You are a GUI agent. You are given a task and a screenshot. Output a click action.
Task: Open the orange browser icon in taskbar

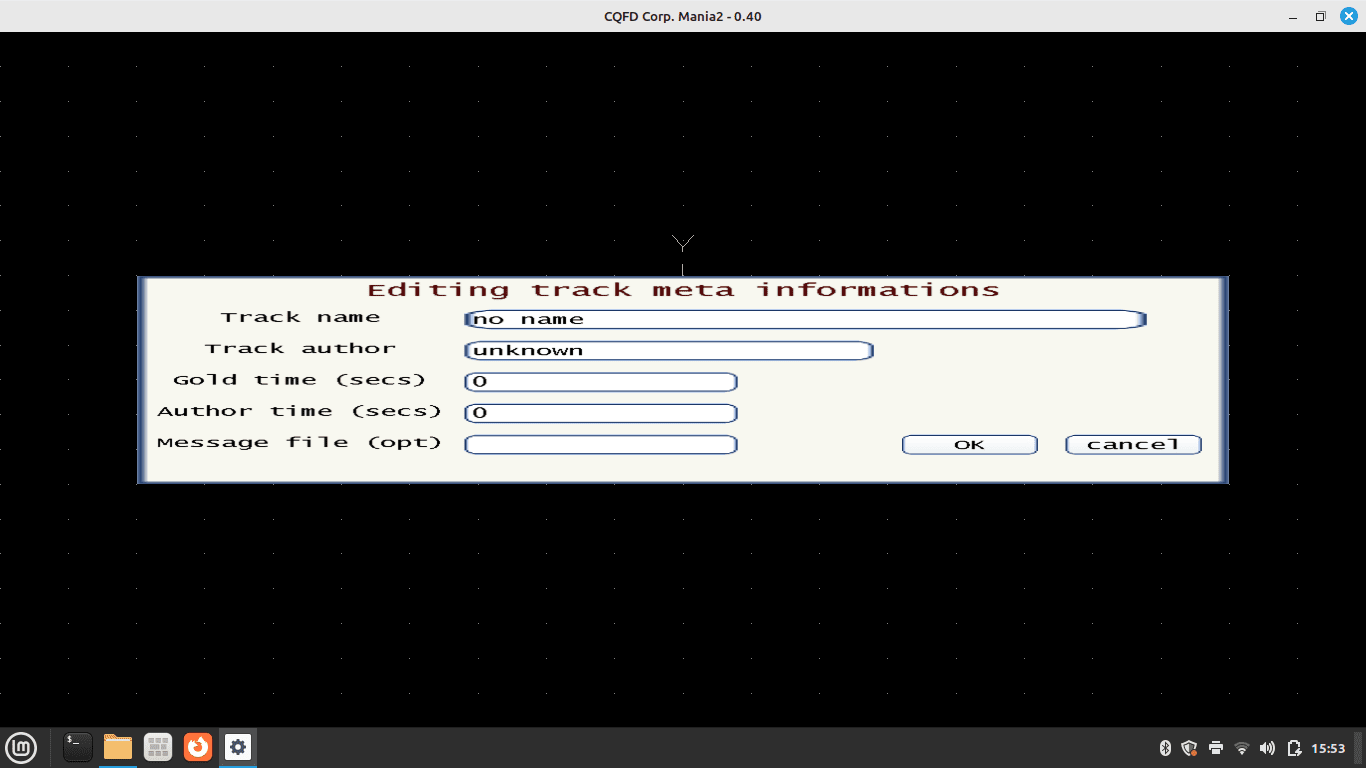pyautogui.click(x=198, y=747)
